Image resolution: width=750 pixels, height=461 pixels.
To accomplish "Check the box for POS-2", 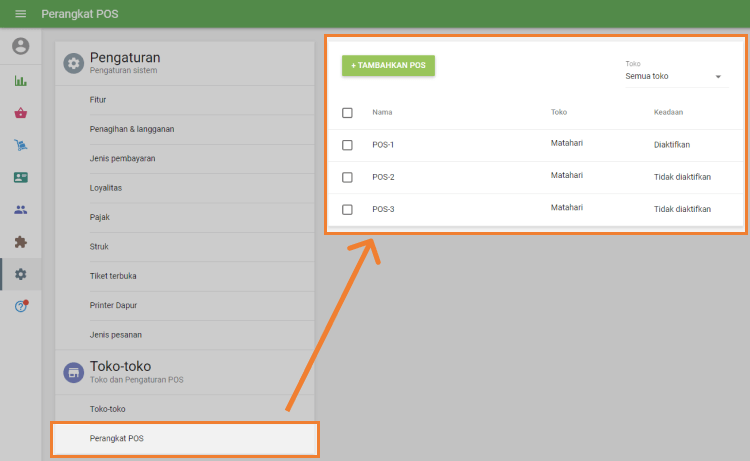I will (x=347, y=177).
